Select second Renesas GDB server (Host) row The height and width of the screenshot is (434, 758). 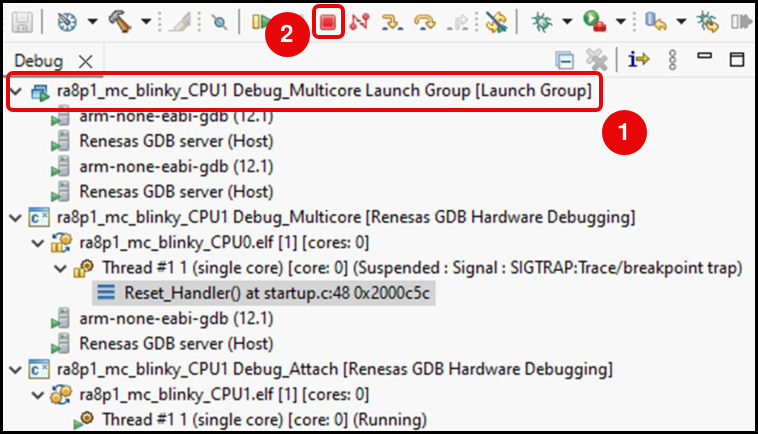[176, 192]
